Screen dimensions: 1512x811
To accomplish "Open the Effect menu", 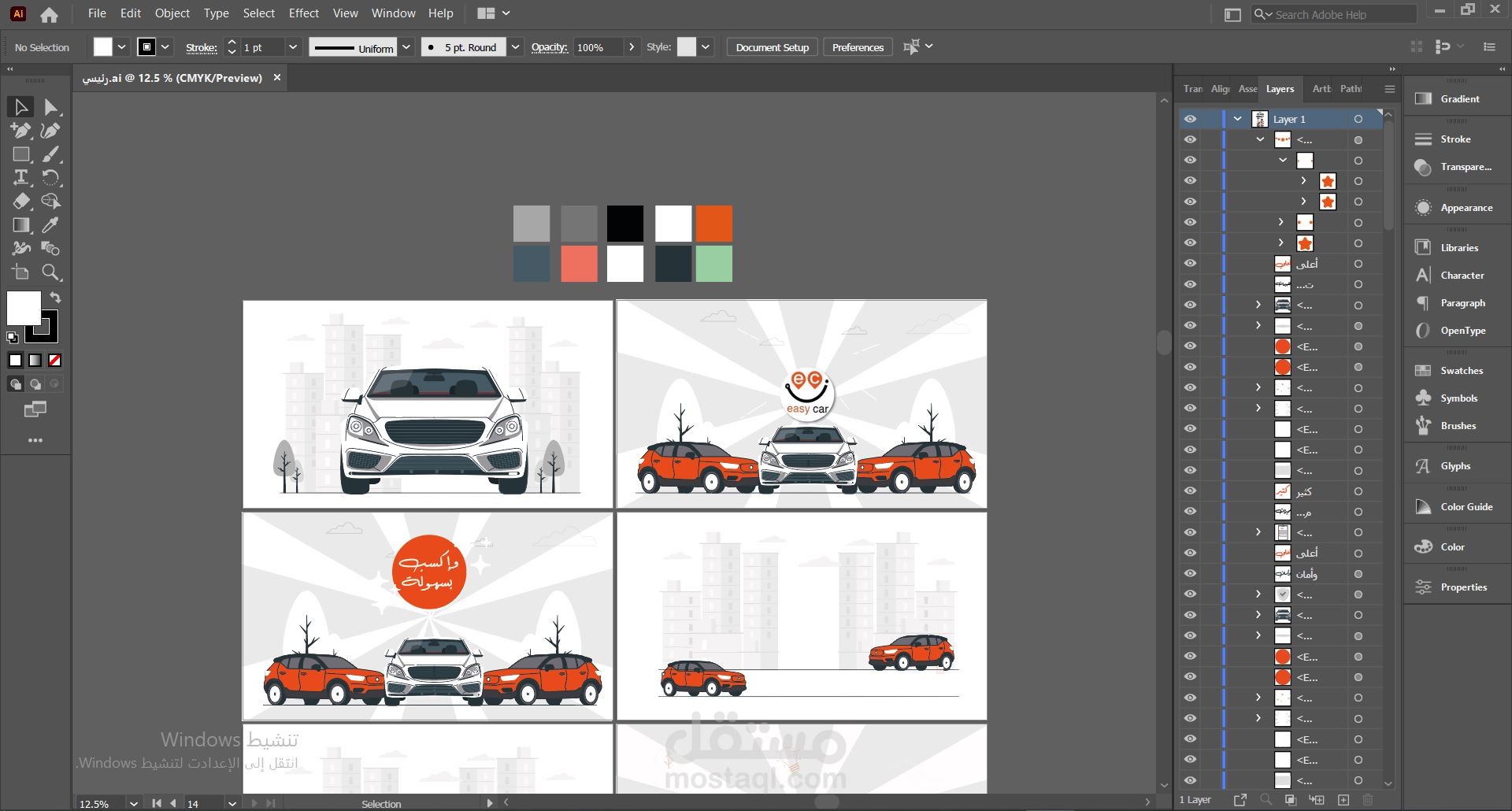I will click(x=303, y=13).
